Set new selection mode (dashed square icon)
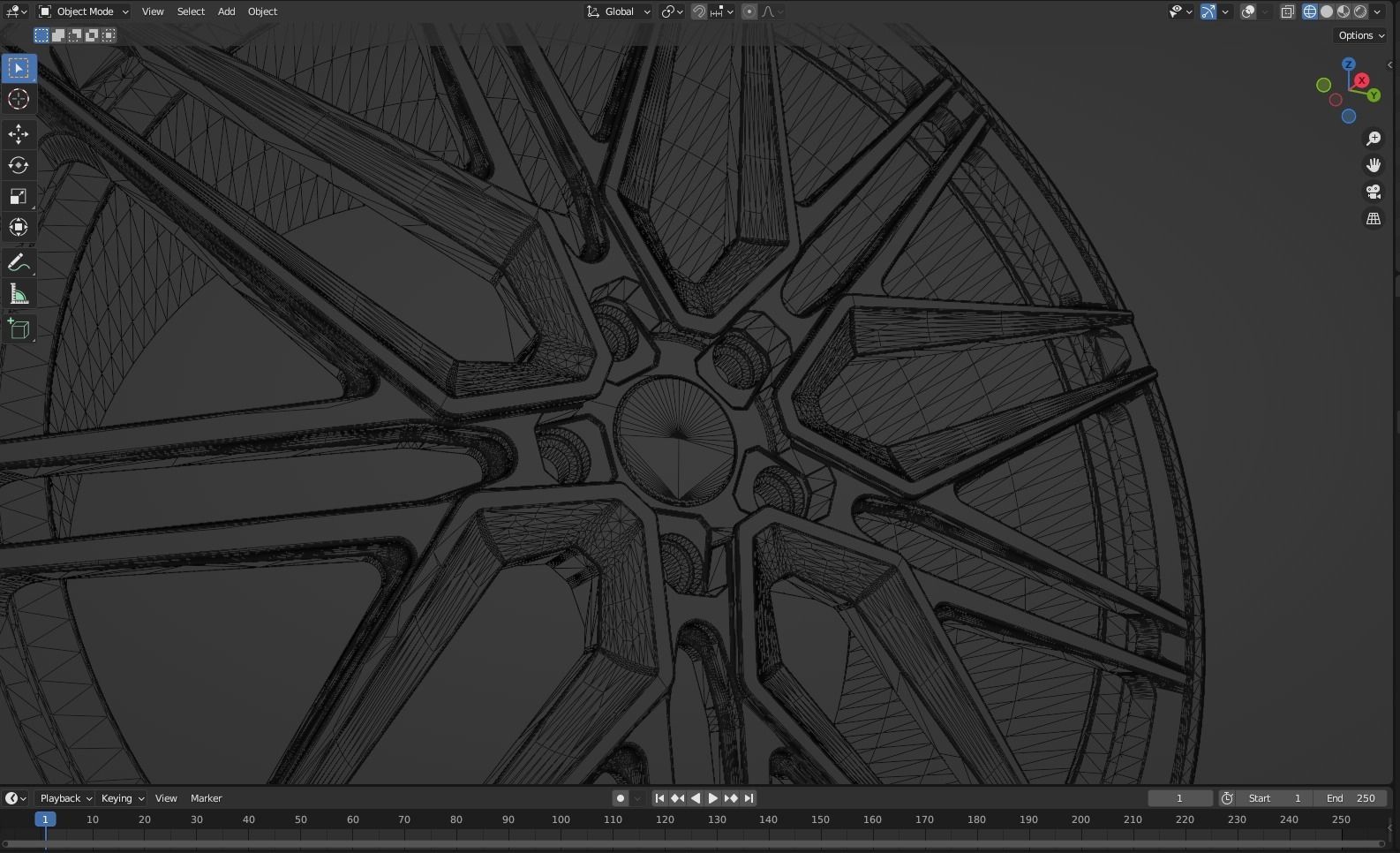The image size is (1400, 853). pos(41,35)
